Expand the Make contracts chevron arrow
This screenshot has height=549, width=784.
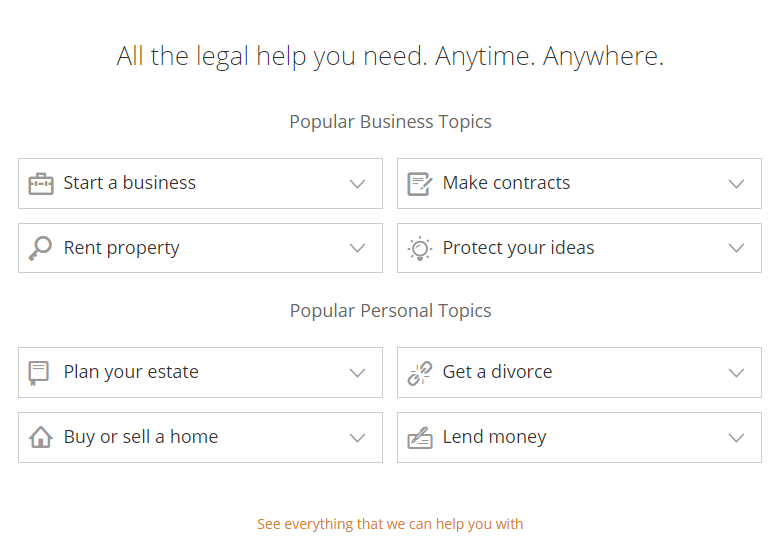pos(736,184)
